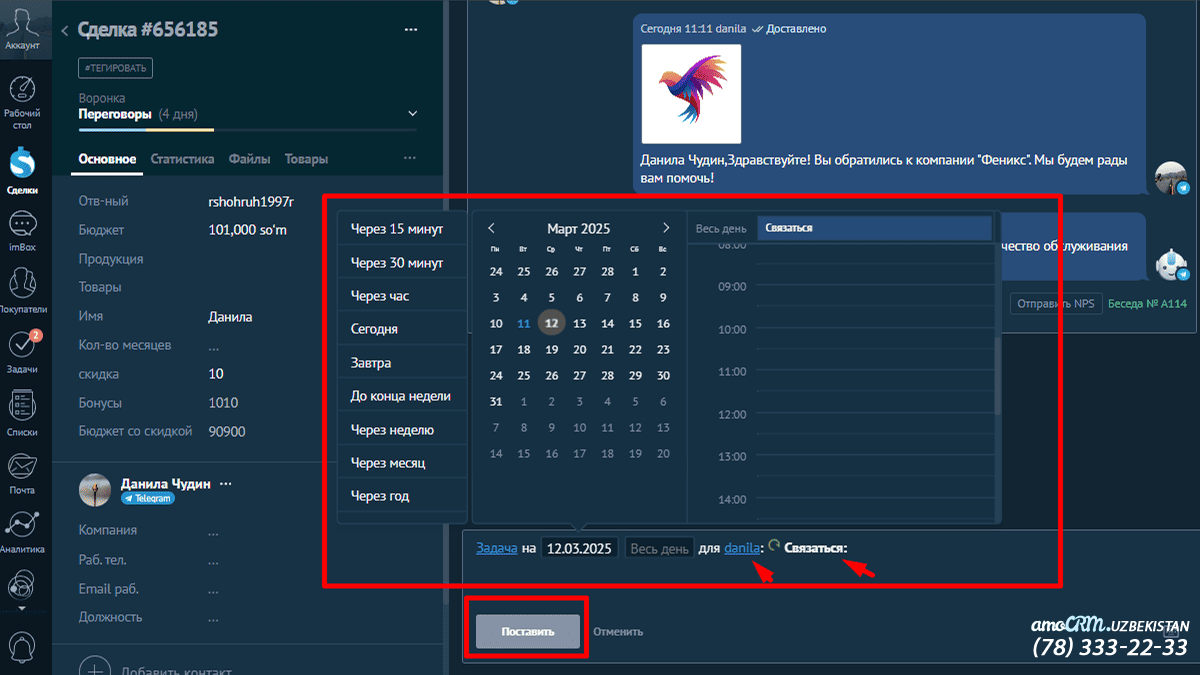Viewport: 1200px width, 675px height.
Task: Click the скидка value 10
Action: [216, 374]
